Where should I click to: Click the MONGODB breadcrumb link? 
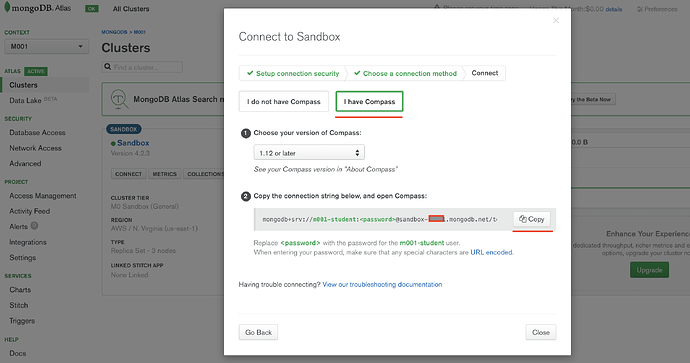[x=114, y=32]
